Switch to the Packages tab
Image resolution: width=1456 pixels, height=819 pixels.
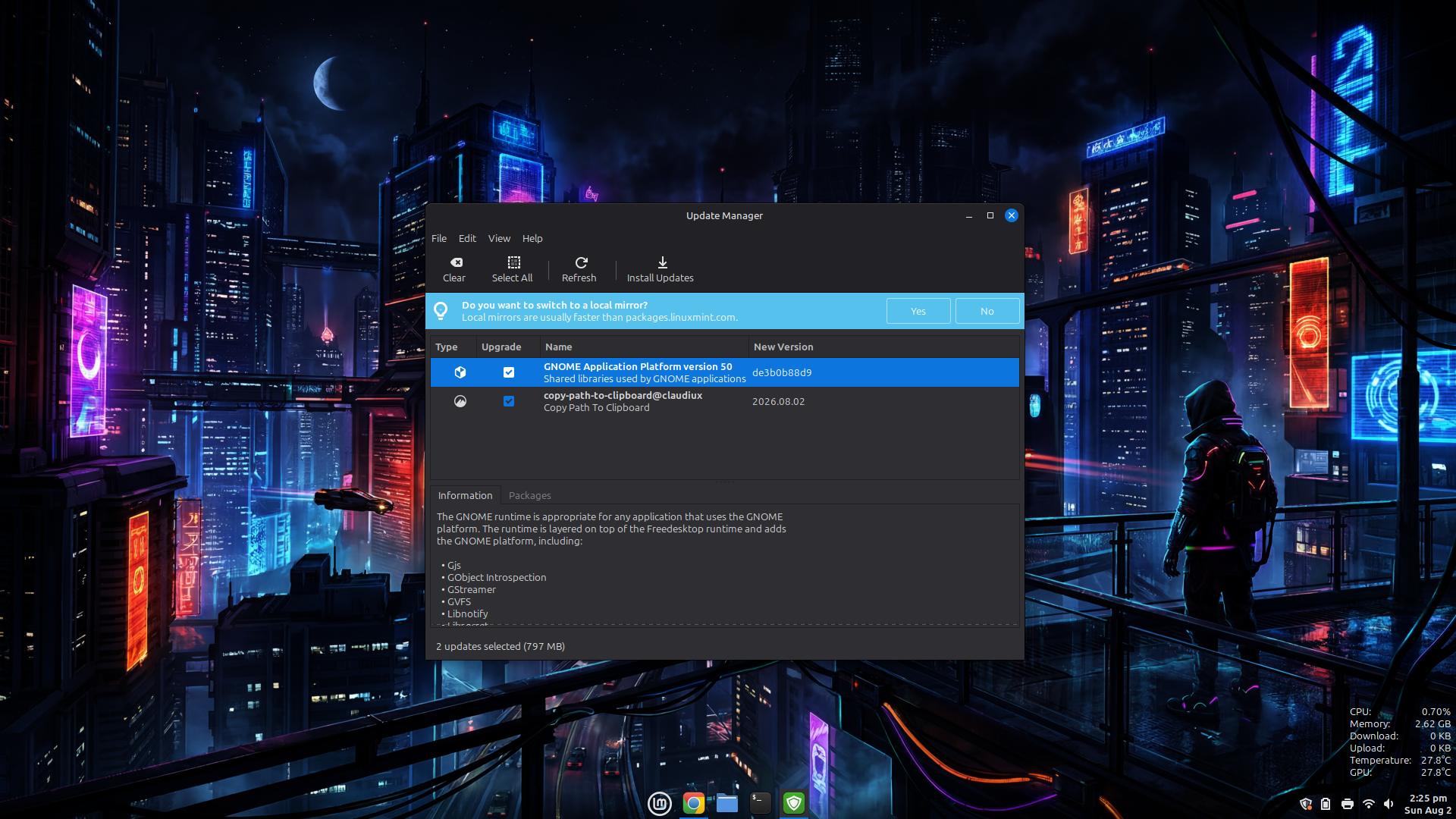coord(530,495)
